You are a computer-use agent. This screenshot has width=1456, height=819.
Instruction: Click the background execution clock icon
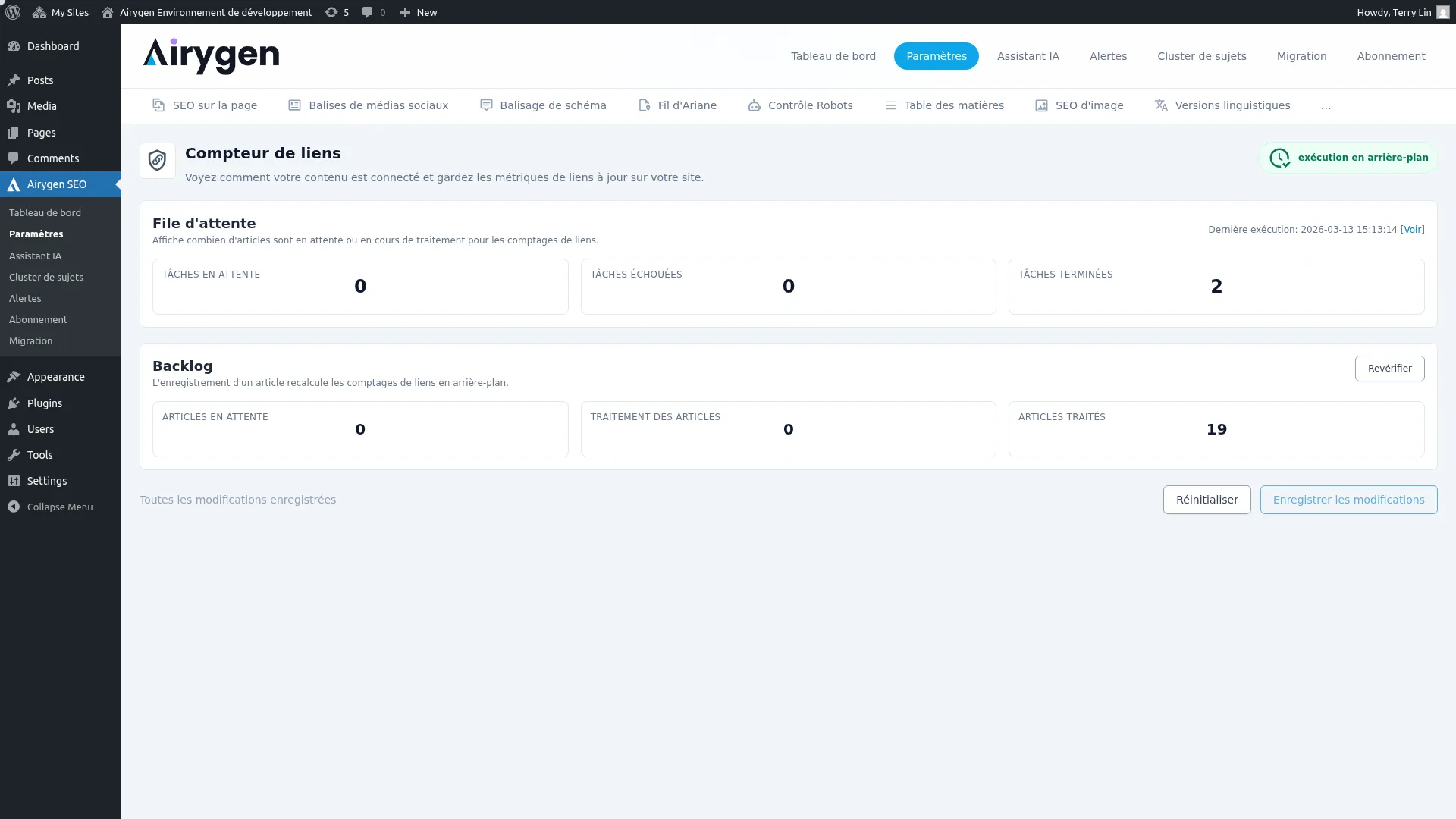click(x=1280, y=158)
